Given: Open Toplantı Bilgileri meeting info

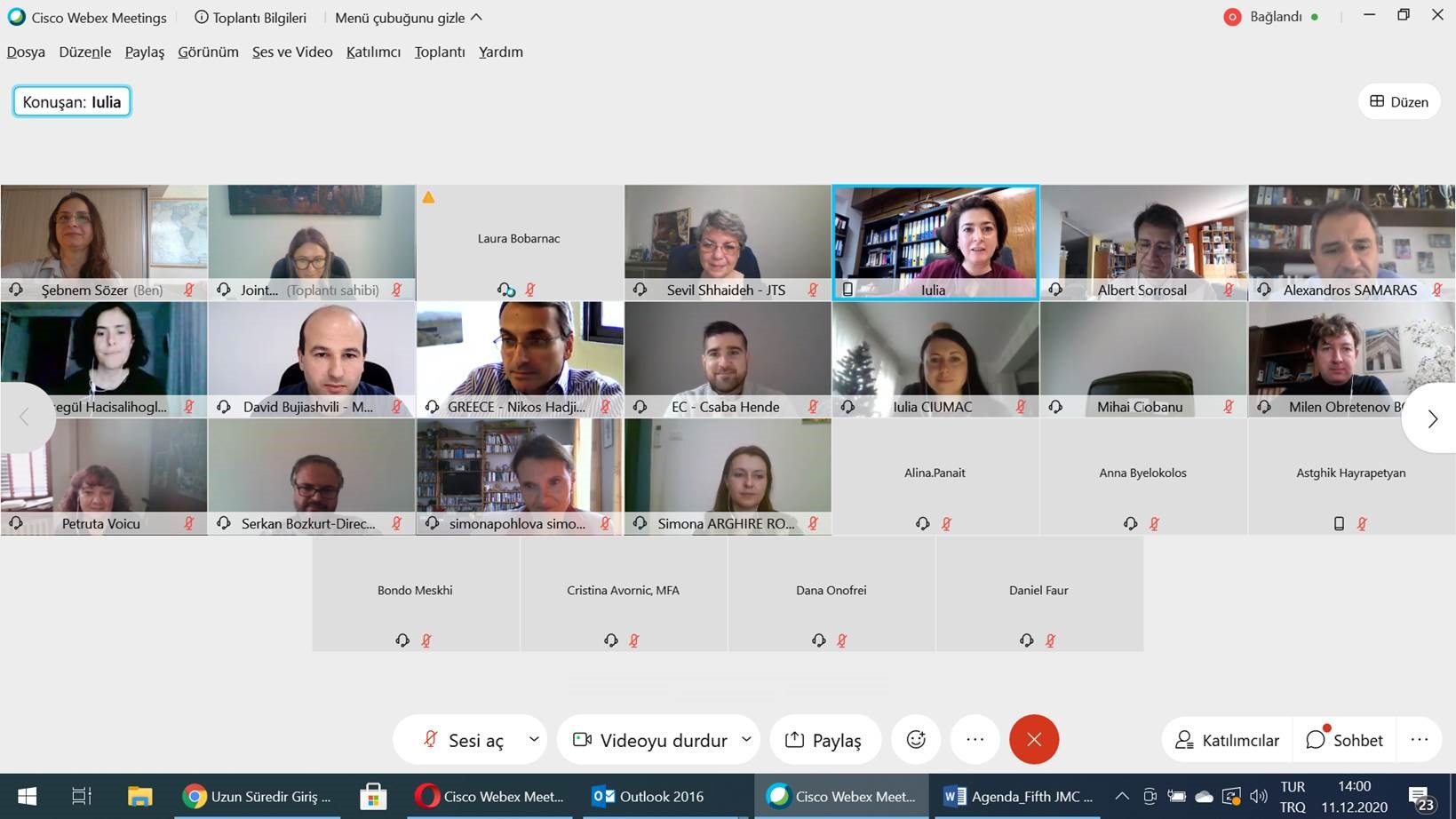Looking at the screenshot, I should pyautogui.click(x=251, y=18).
